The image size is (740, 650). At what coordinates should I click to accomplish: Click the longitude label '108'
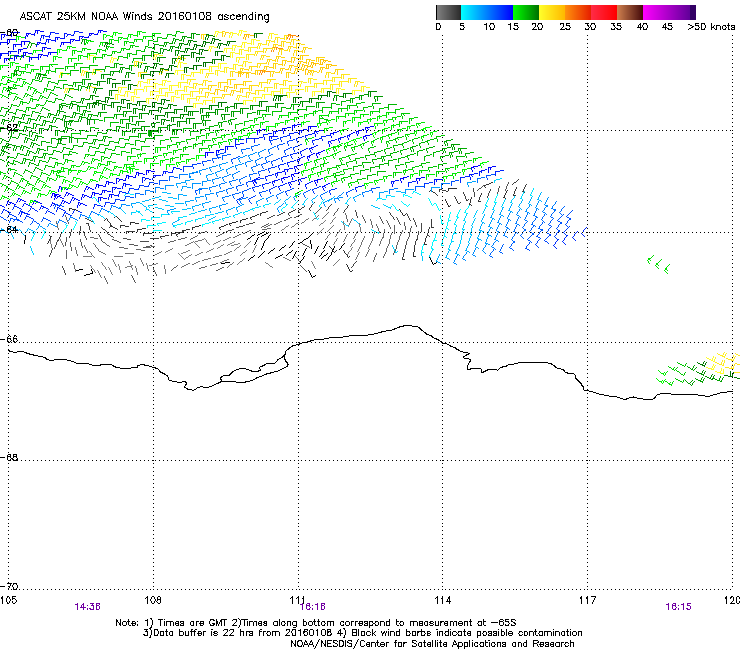153,599
